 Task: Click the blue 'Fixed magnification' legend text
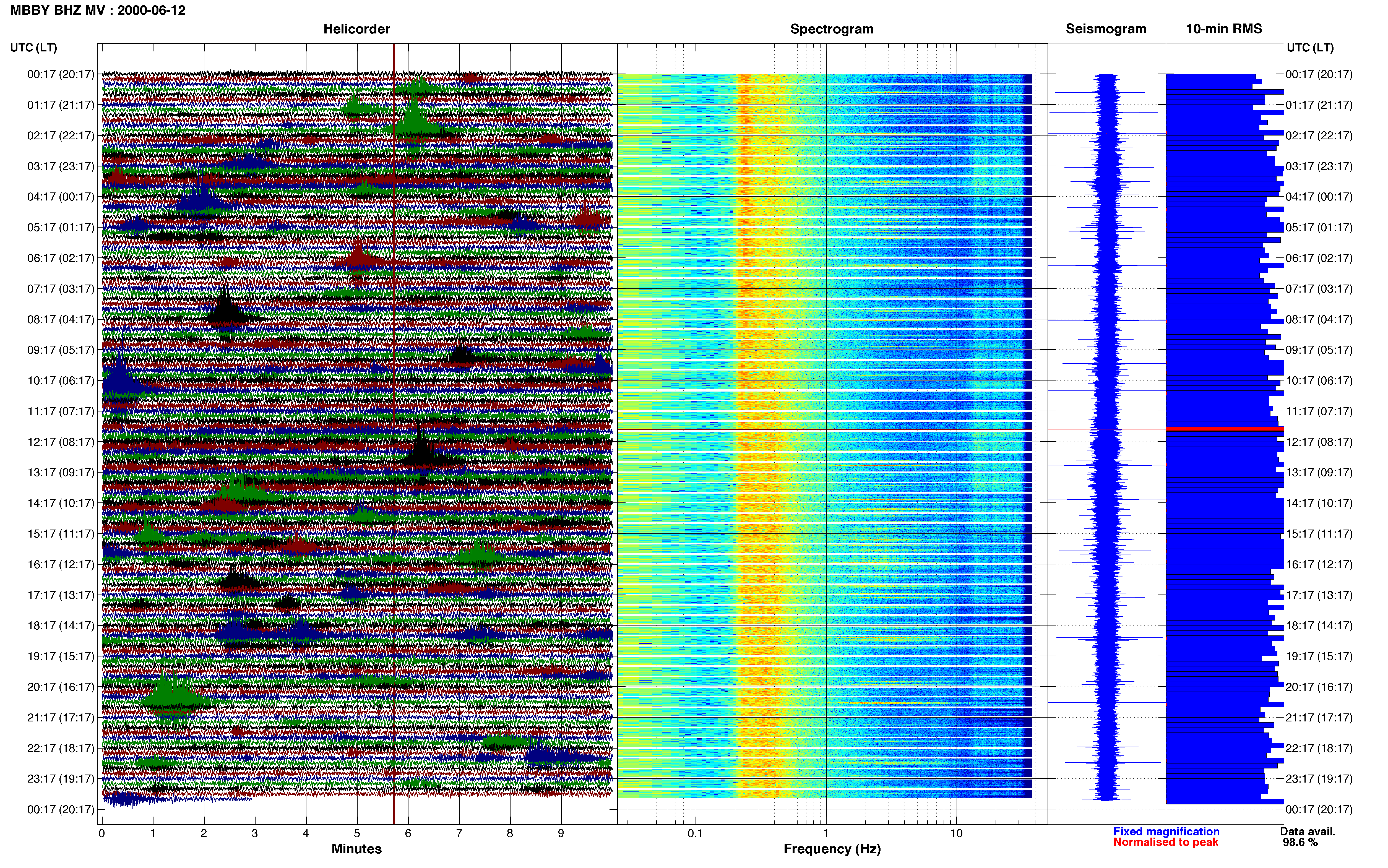point(1166,831)
